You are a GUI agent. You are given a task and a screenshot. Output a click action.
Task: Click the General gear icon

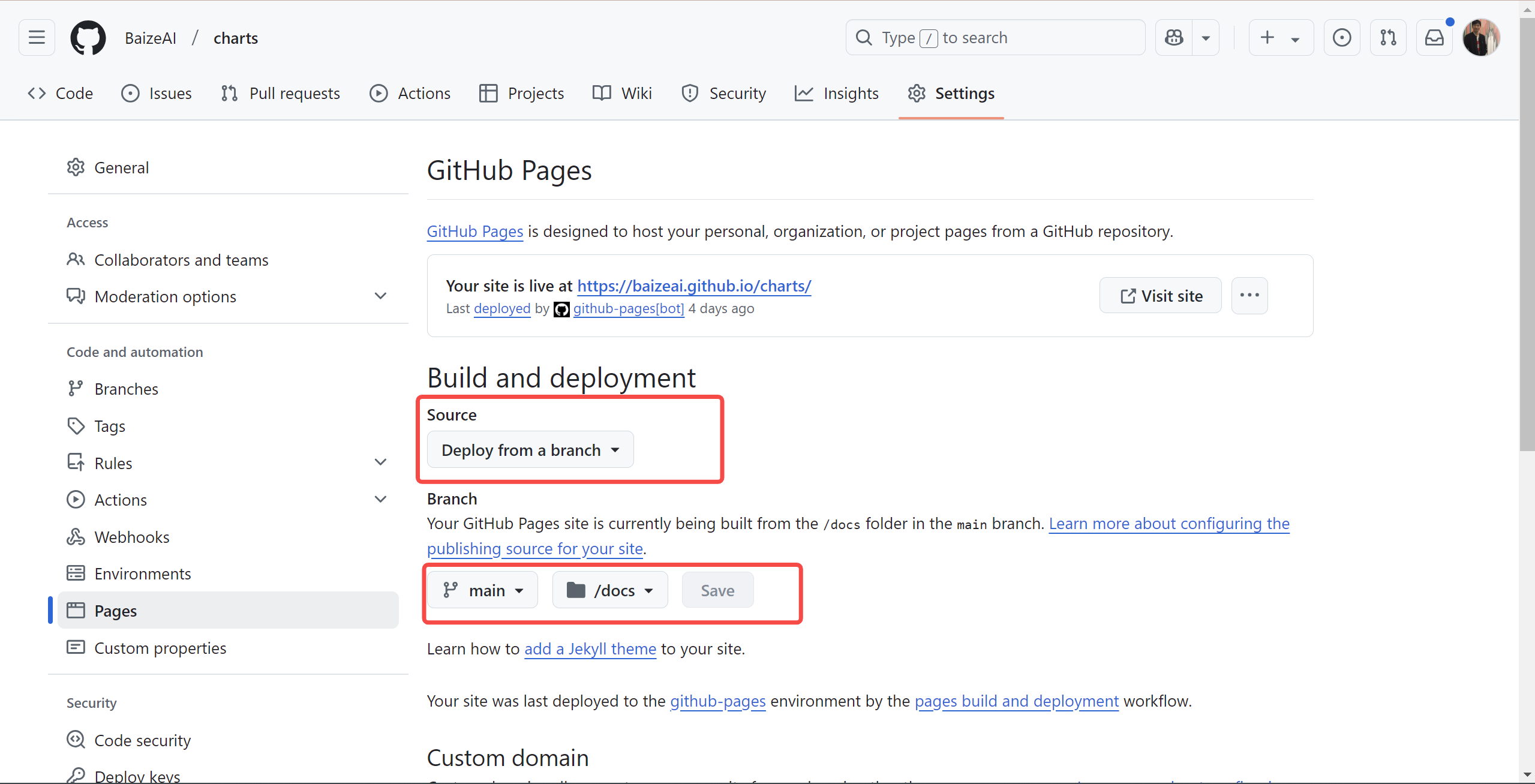point(76,167)
